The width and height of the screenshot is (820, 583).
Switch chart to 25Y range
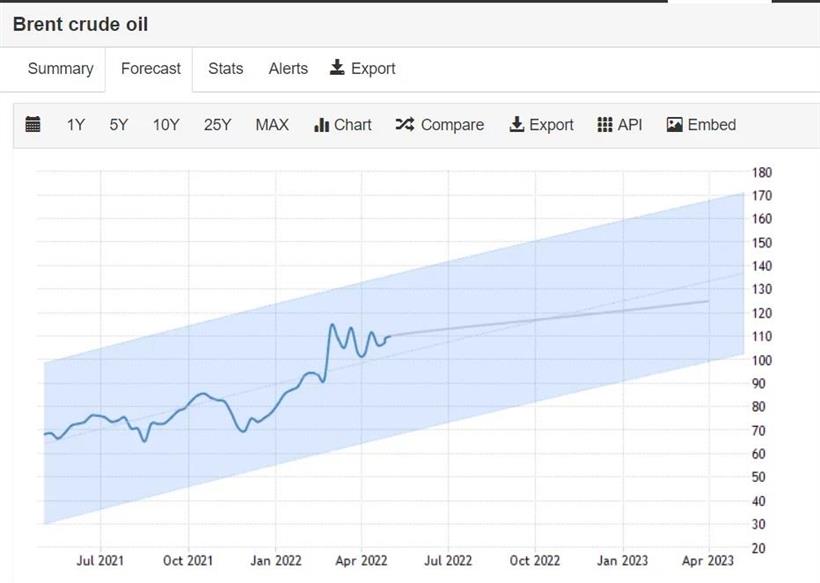(217, 125)
